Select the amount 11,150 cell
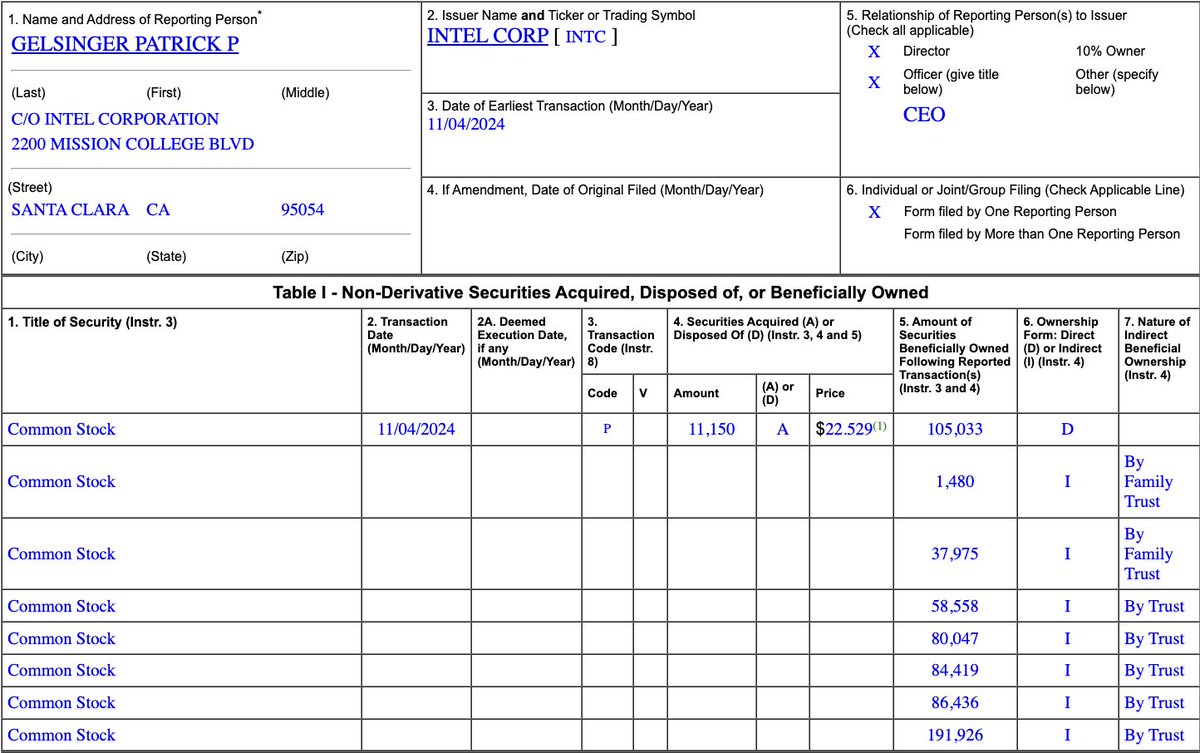 coord(712,429)
